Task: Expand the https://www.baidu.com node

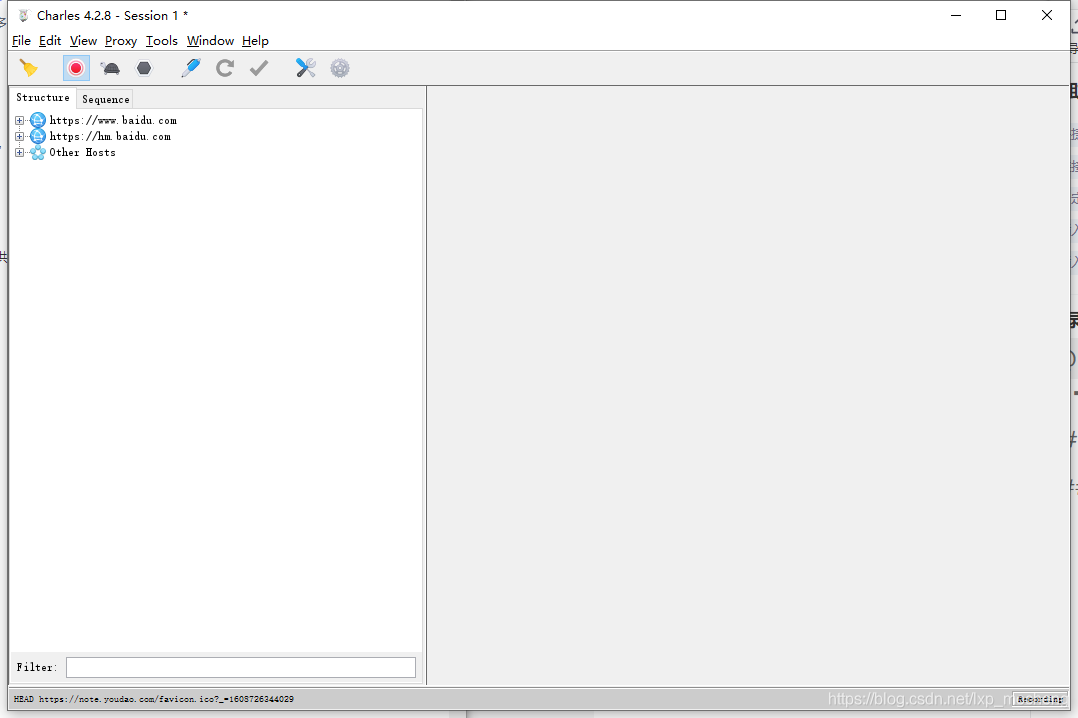Action: pos(19,120)
